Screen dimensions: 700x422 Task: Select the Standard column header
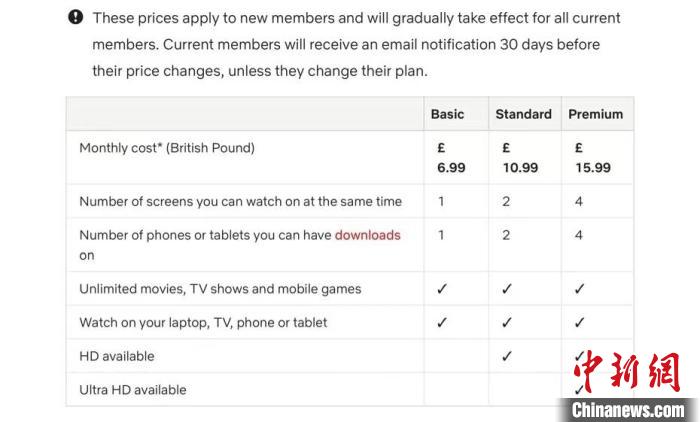click(x=523, y=114)
